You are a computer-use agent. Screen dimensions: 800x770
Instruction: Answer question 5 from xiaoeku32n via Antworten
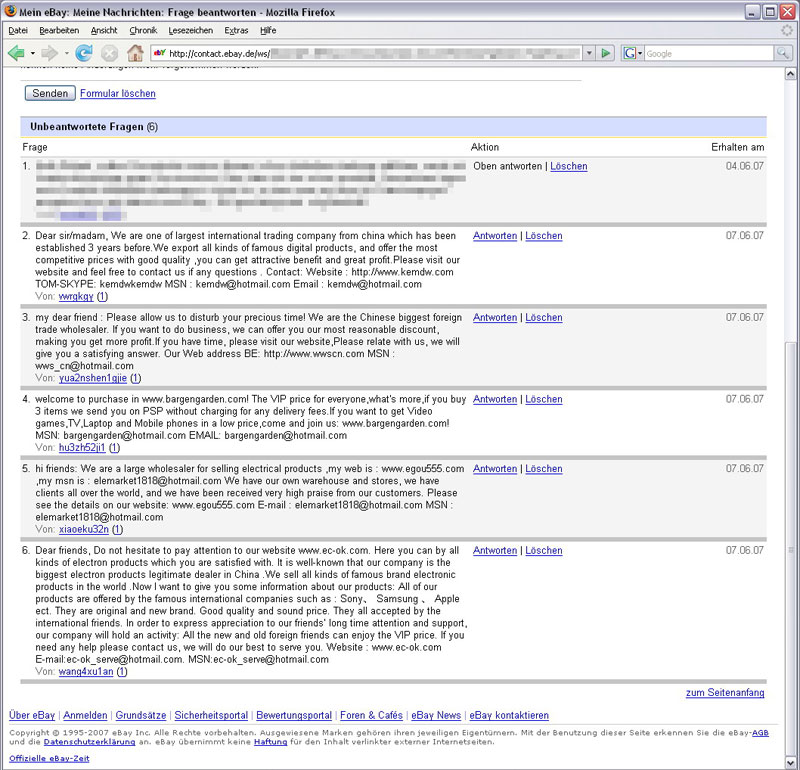tap(495, 468)
